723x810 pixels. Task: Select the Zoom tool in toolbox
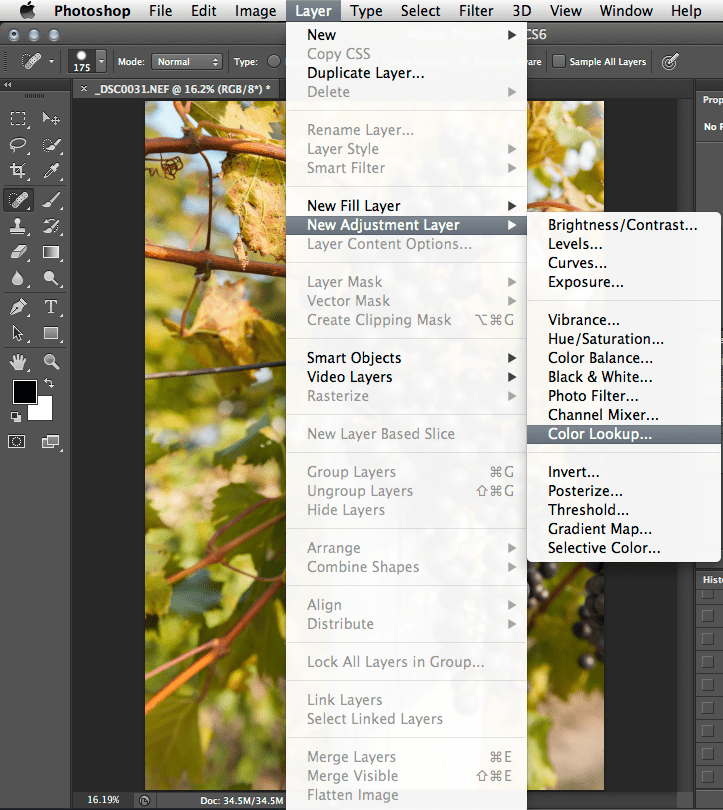tap(51, 362)
